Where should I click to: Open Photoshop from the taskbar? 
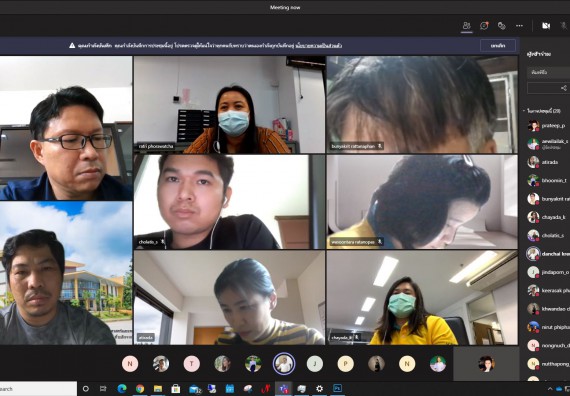[x=337, y=389]
